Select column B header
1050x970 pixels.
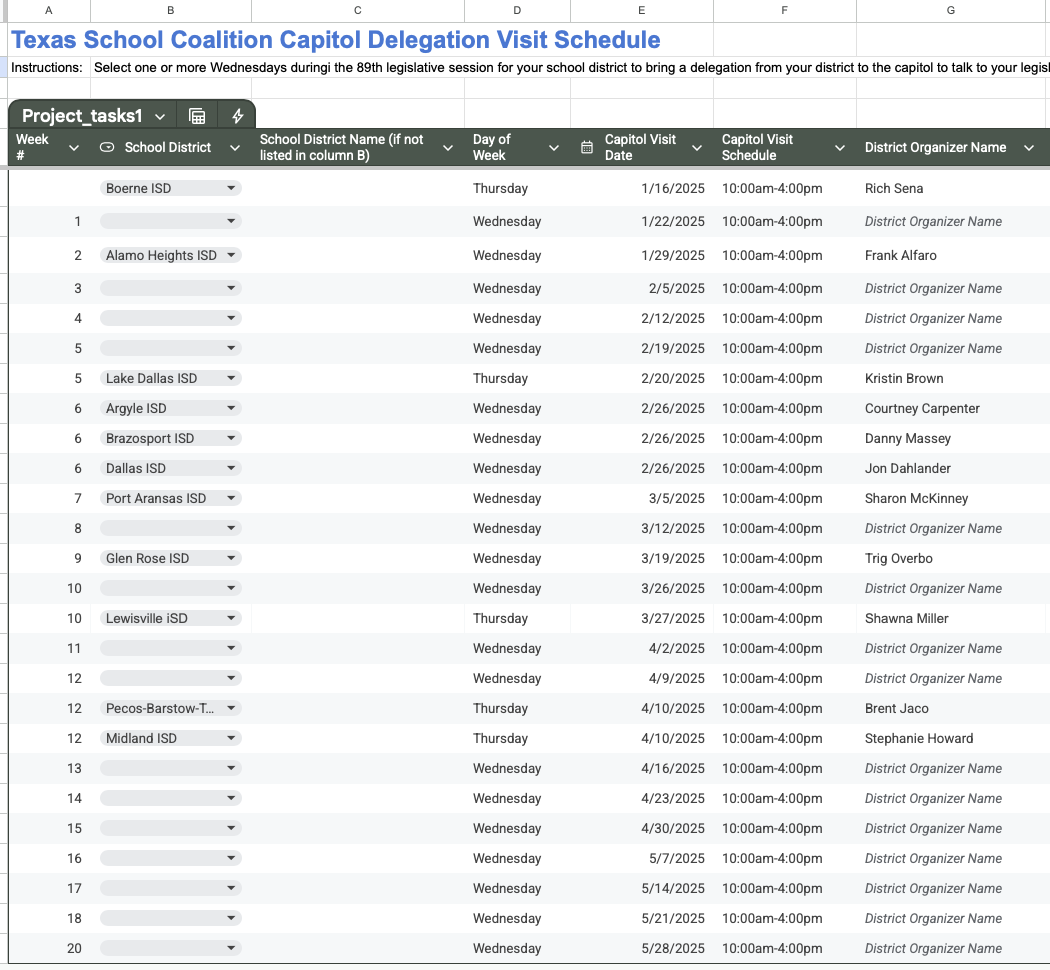click(x=171, y=11)
